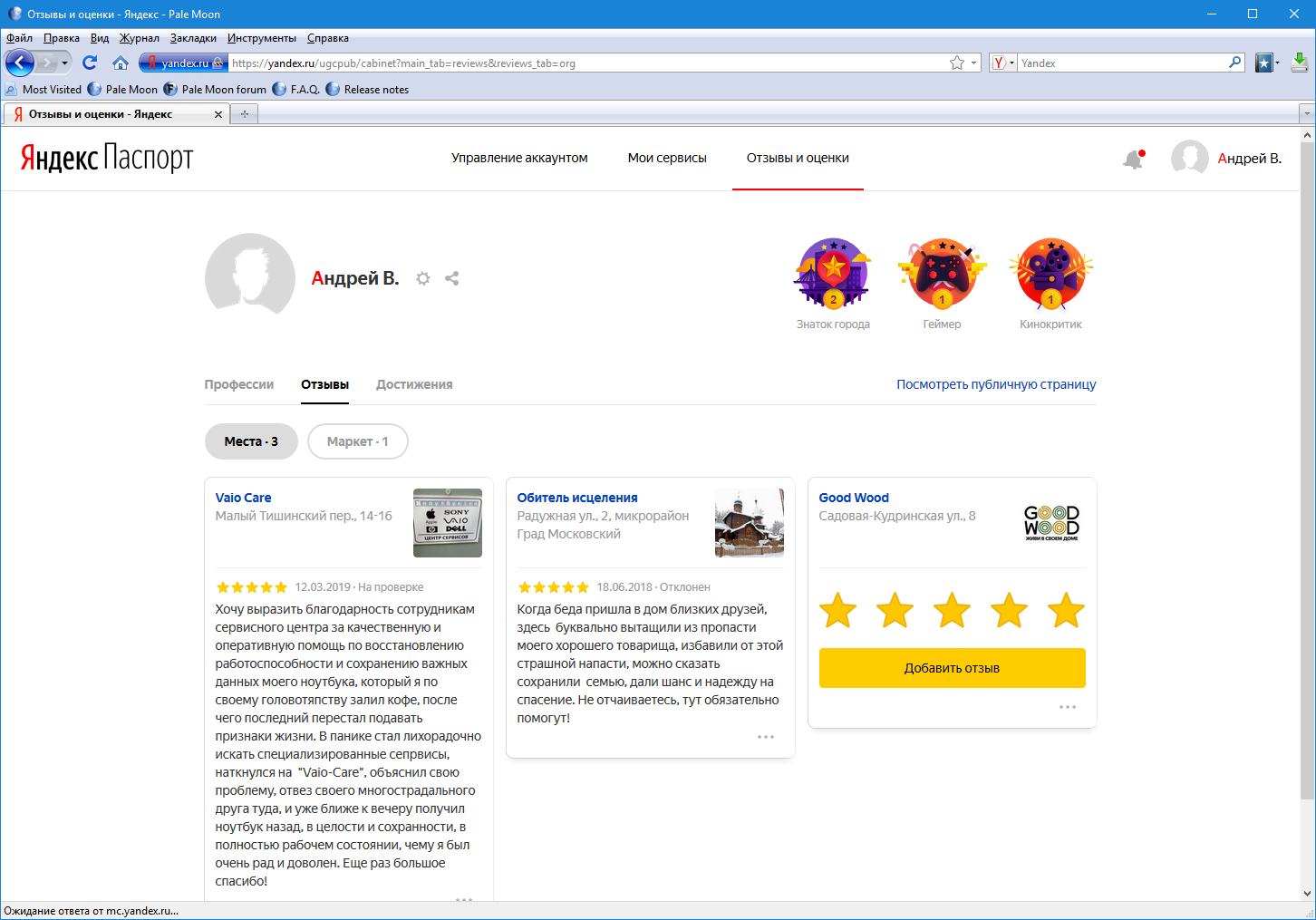Open the Инструменты menu
This screenshot has width=1316, height=920.
point(262,38)
